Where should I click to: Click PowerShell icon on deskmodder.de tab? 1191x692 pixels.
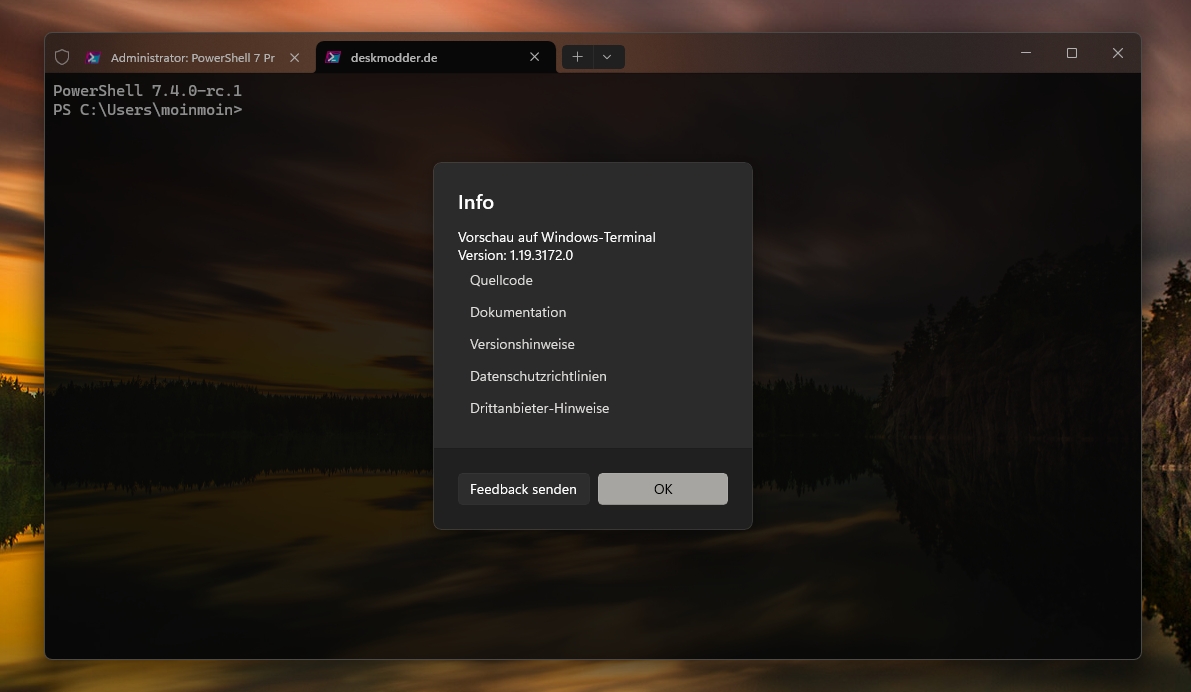(333, 58)
